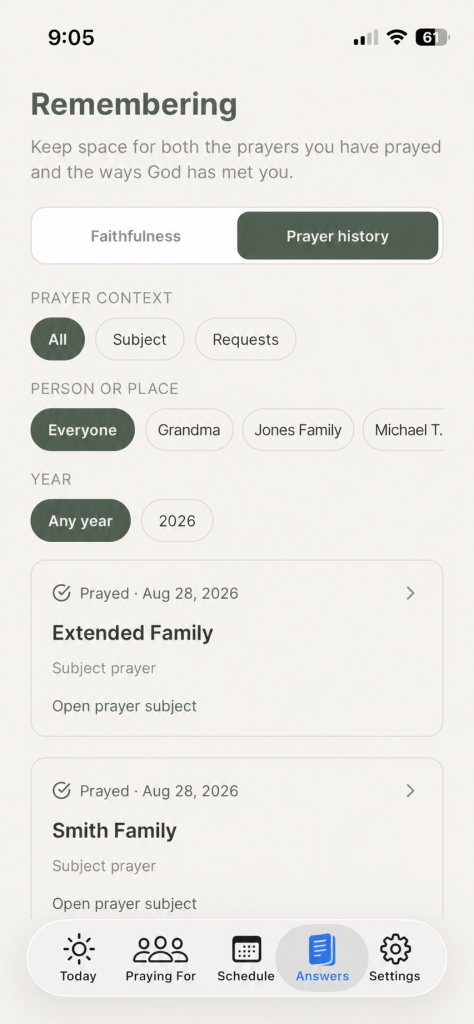The width and height of the screenshot is (474, 1024).
Task: Choose the Jones Family filter chip
Action: (x=298, y=430)
